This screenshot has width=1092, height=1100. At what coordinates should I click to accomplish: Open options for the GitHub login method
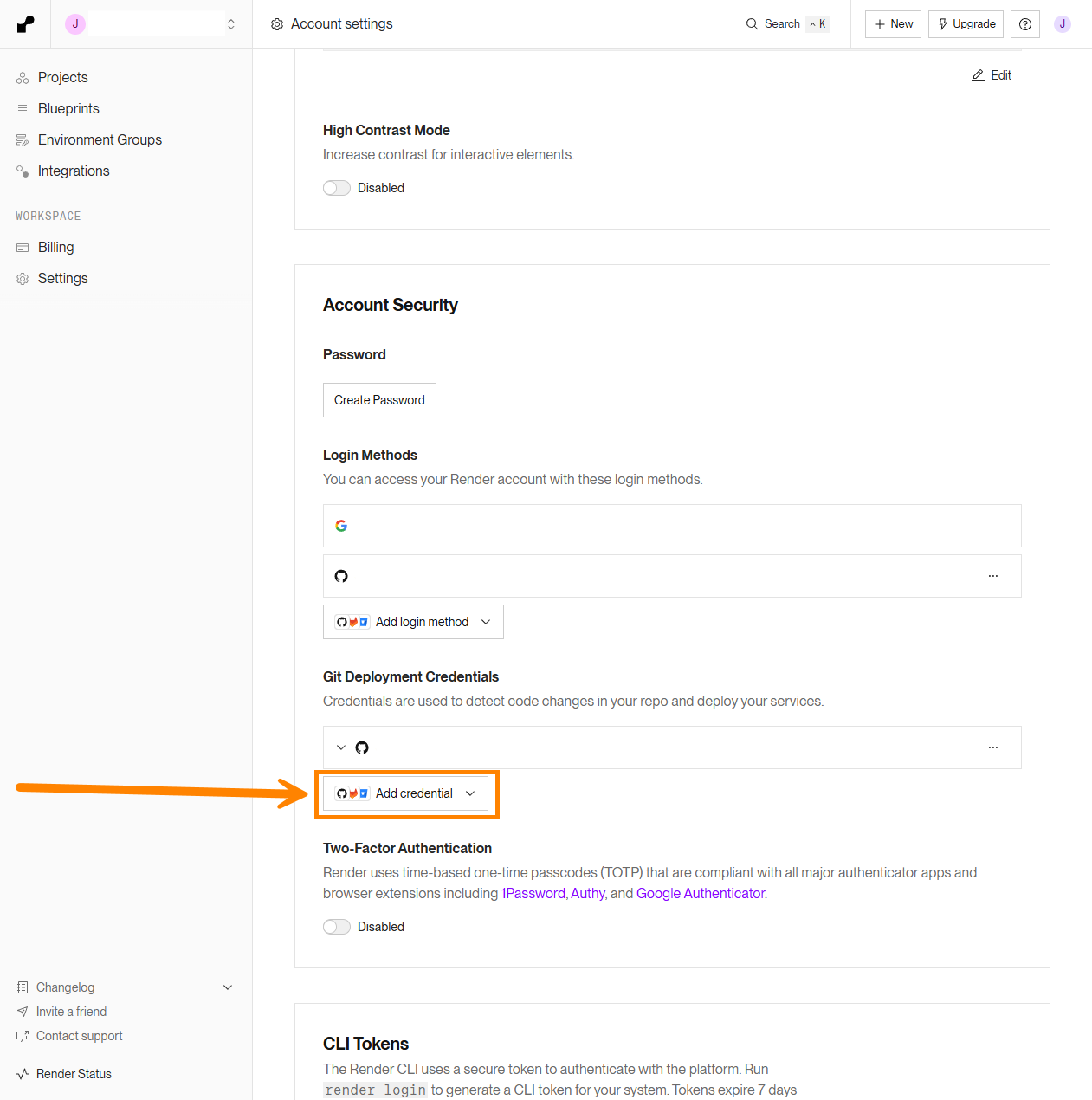coord(993,576)
